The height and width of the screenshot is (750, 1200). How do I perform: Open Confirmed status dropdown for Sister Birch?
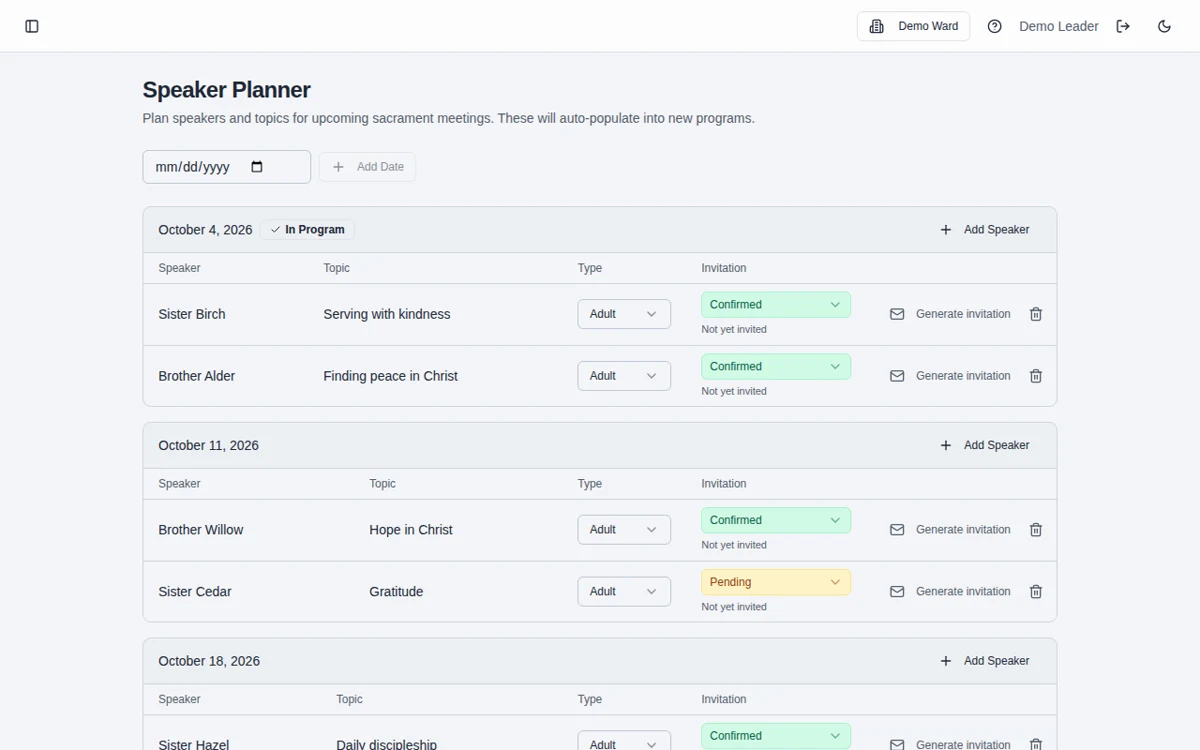(776, 305)
